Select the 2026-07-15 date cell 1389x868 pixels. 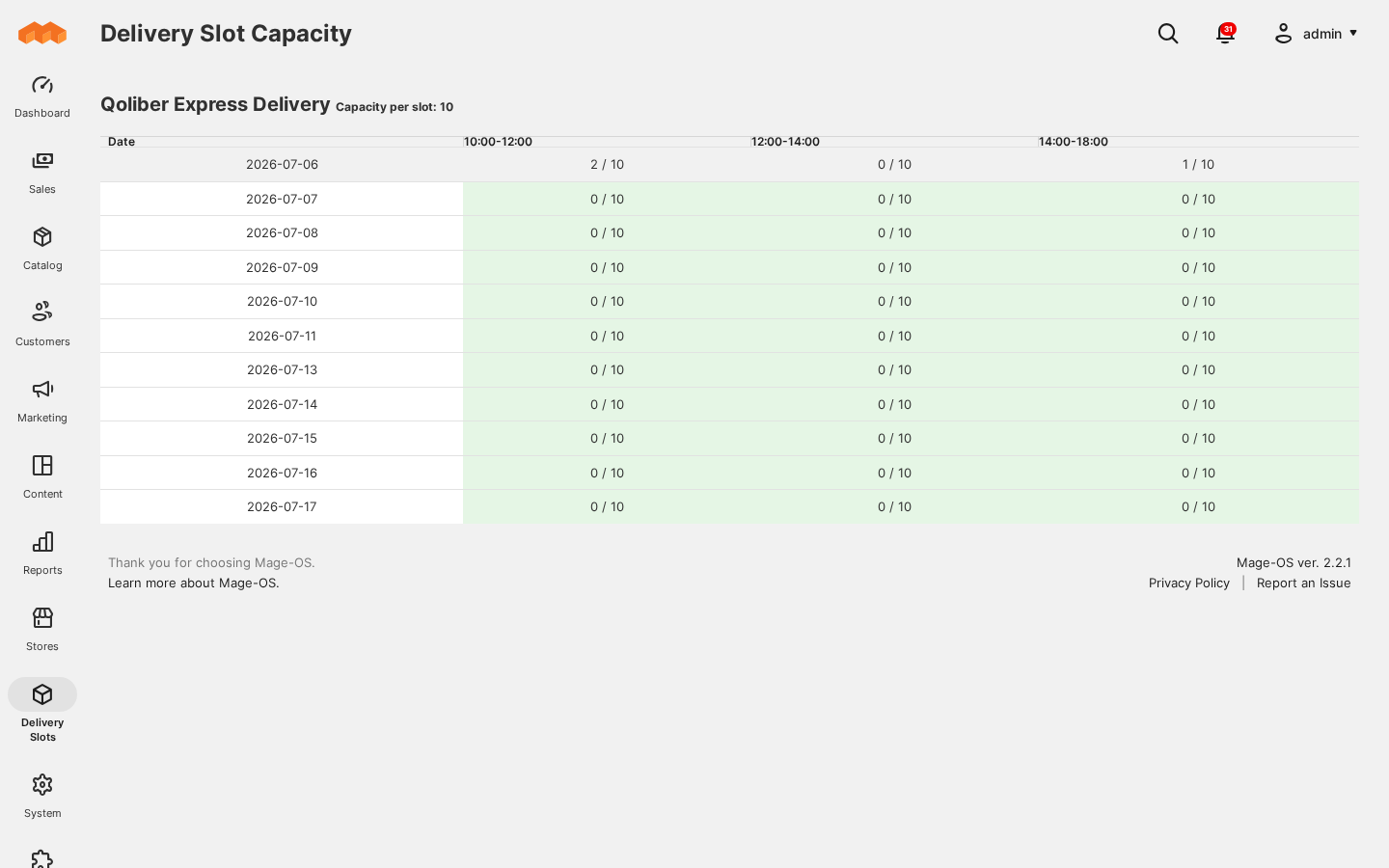[x=282, y=439]
